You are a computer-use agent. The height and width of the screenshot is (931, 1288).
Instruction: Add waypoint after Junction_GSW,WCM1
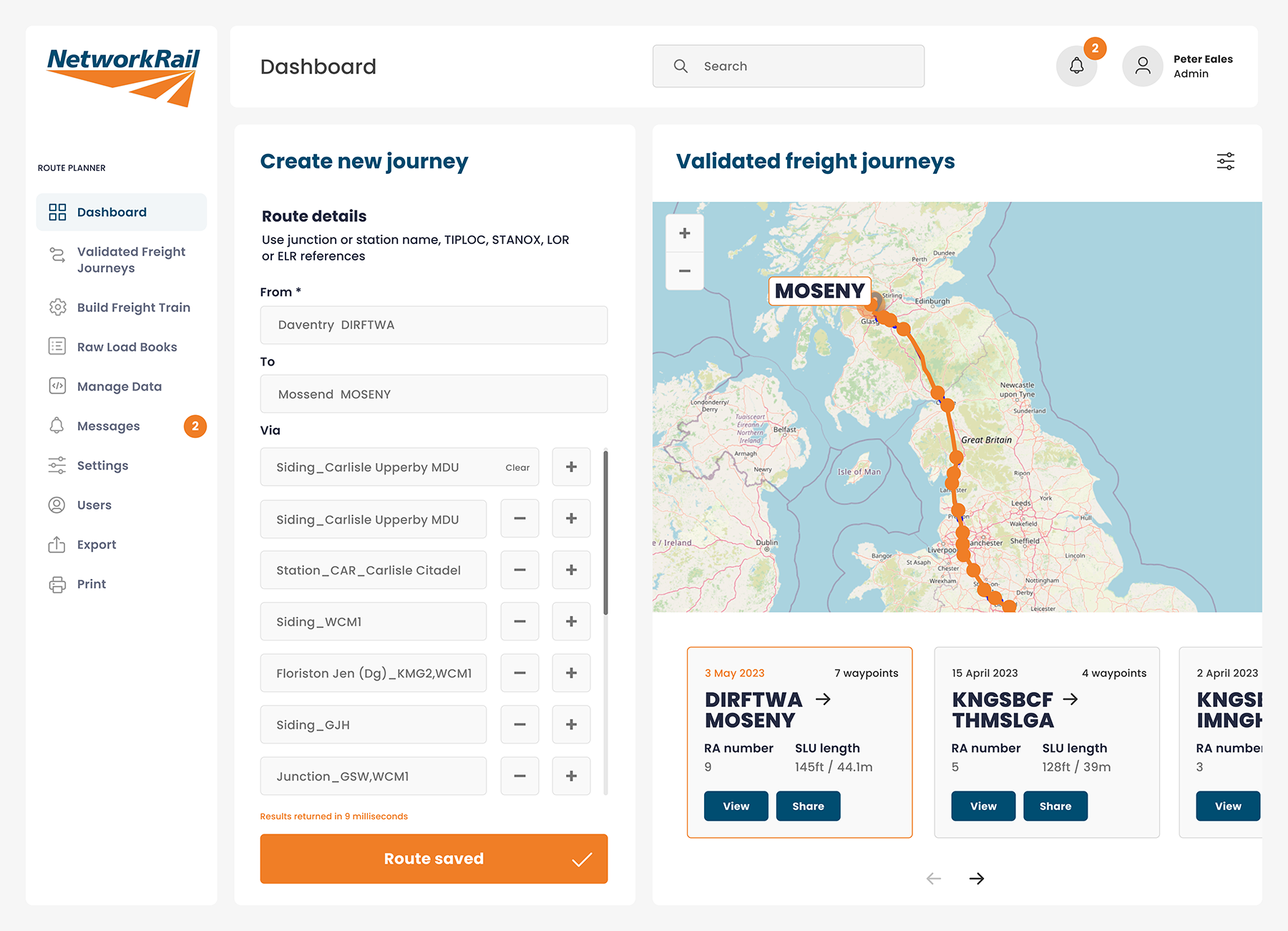point(571,776)
